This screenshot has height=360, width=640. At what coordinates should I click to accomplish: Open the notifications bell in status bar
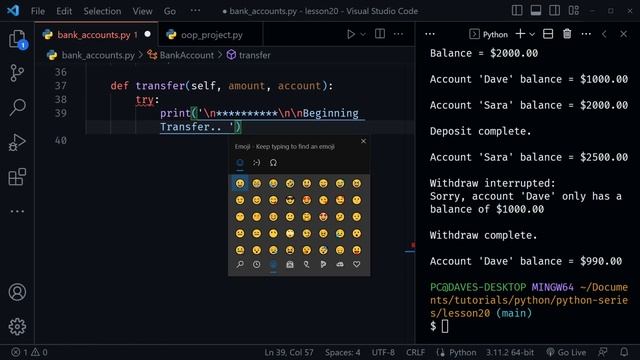coord(624,352)
